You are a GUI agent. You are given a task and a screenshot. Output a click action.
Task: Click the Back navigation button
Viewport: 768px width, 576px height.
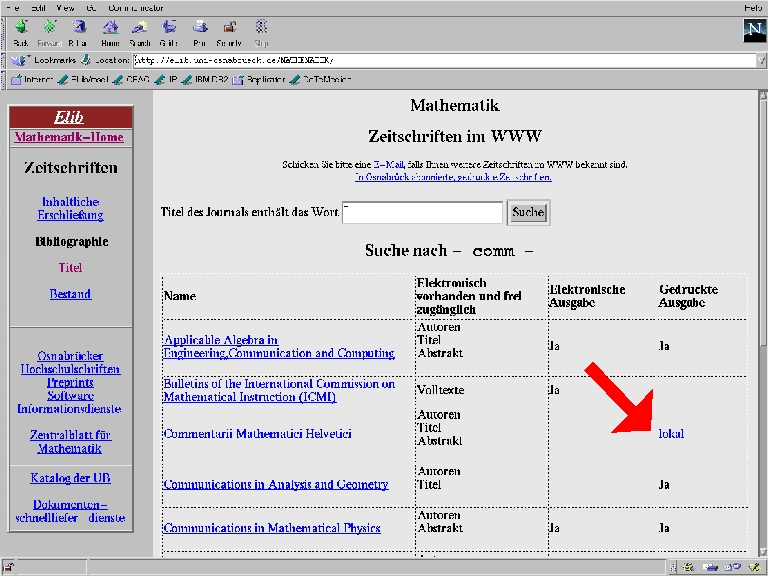[x=21, y=31]
